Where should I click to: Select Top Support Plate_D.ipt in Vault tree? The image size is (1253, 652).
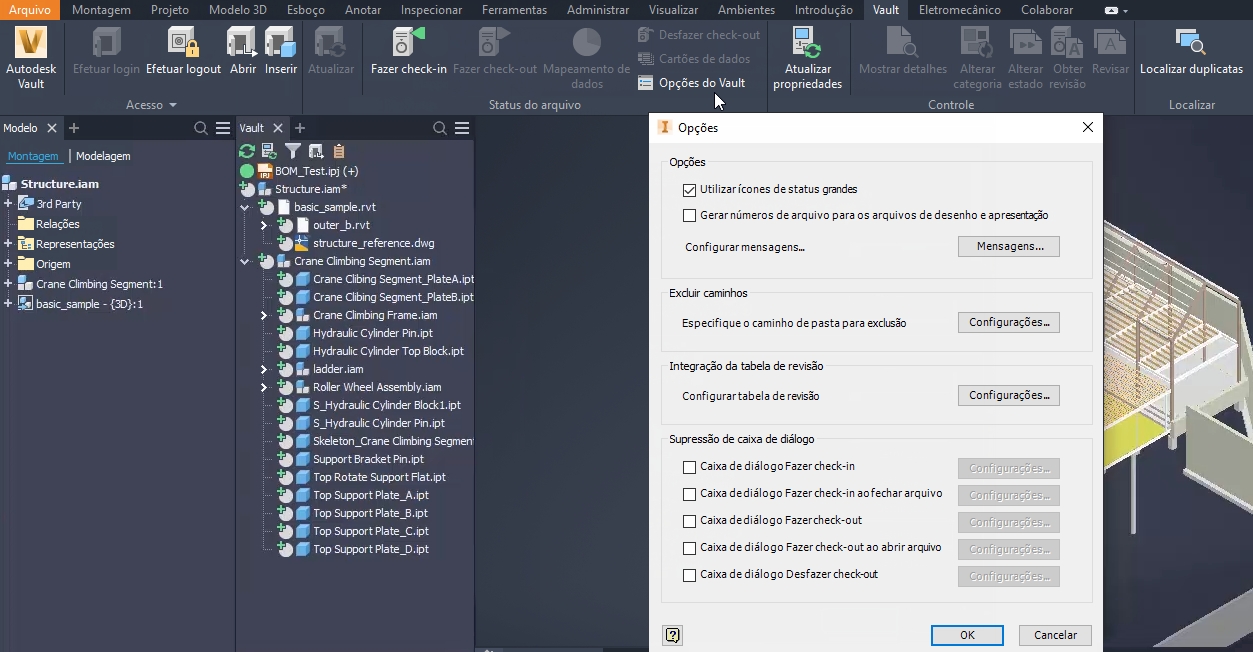[x=371, y=549]
